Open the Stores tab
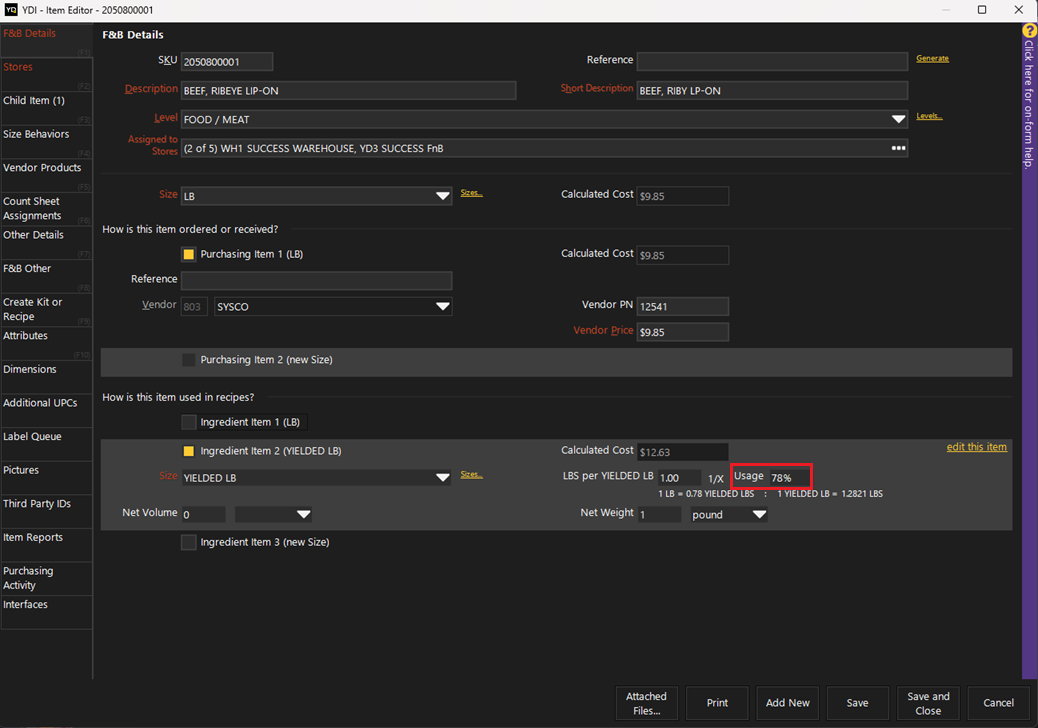 [x=46, y=74]
